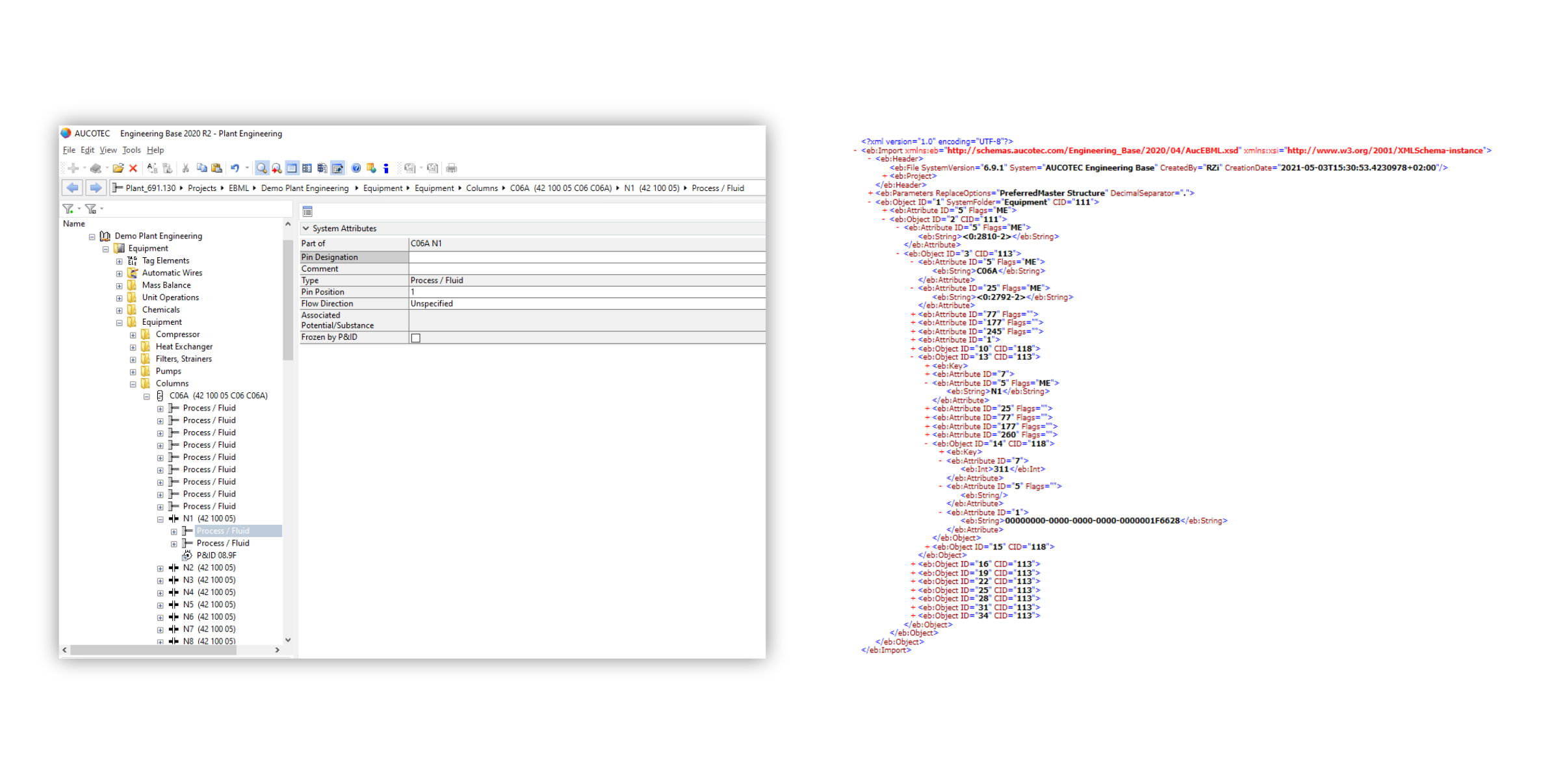
Task: Click the open folder toolbar icon
Action: point(118,168)
